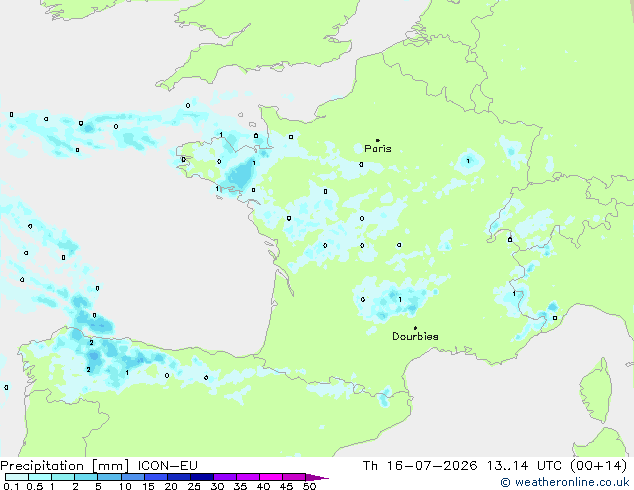Click the Dourbies location label
The height and width of the screenshot is (490, 634).
(415, 336)
